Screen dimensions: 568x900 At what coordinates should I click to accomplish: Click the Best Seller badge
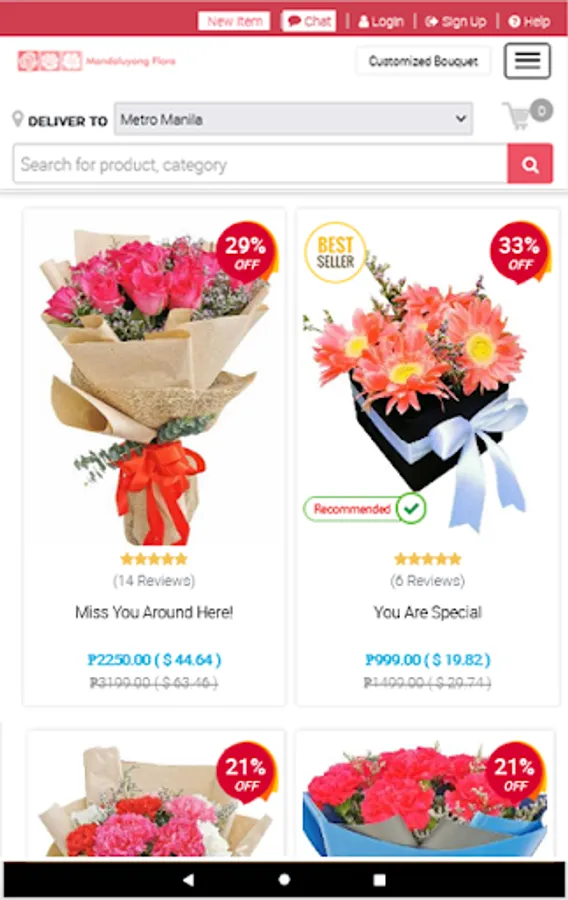(335, 253)
